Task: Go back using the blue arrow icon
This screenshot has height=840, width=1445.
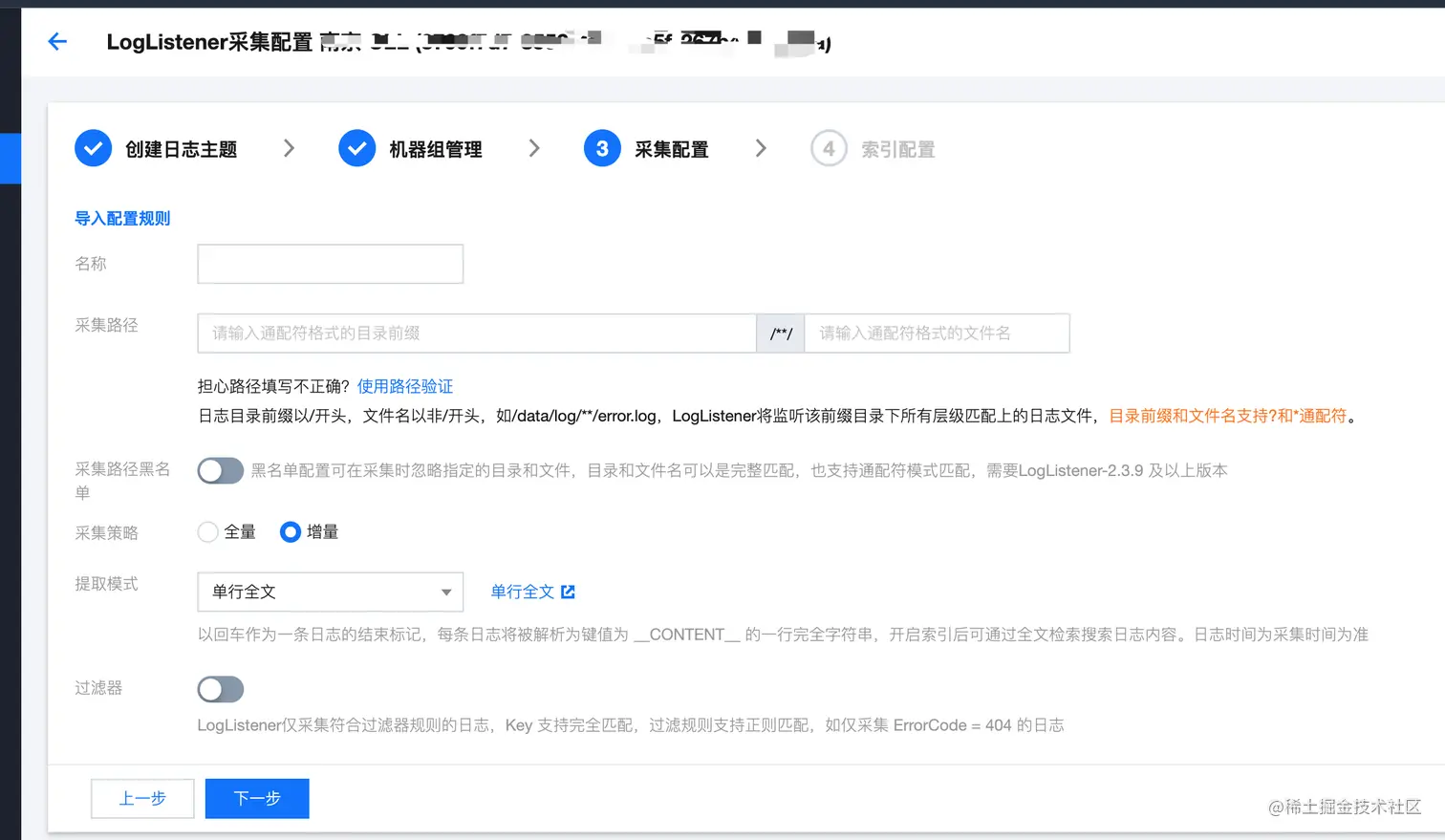Action: 57,41
